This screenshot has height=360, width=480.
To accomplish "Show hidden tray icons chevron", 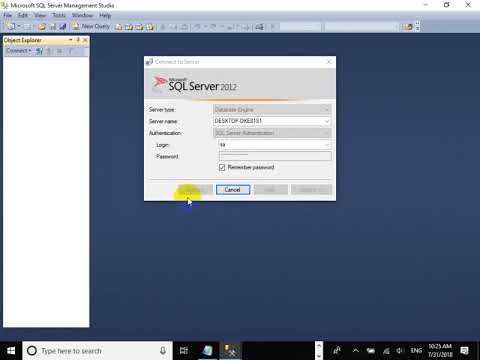I will point(356,351).
